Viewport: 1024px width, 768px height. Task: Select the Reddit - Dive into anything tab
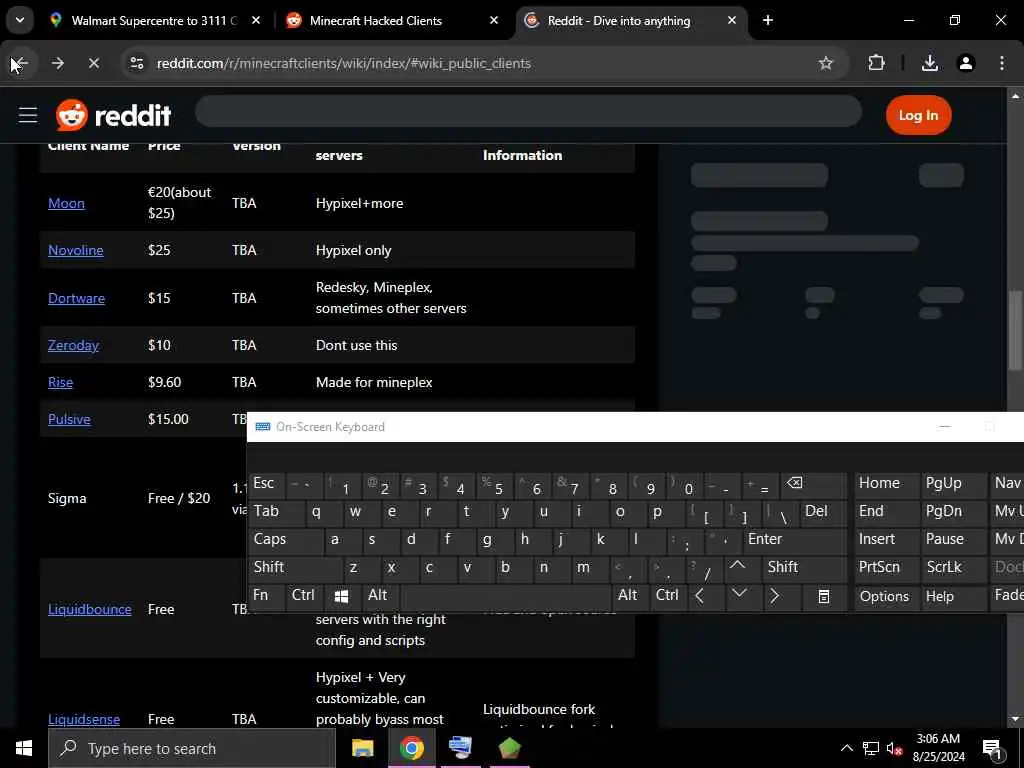pyautogui.click(x=630, y=20)
